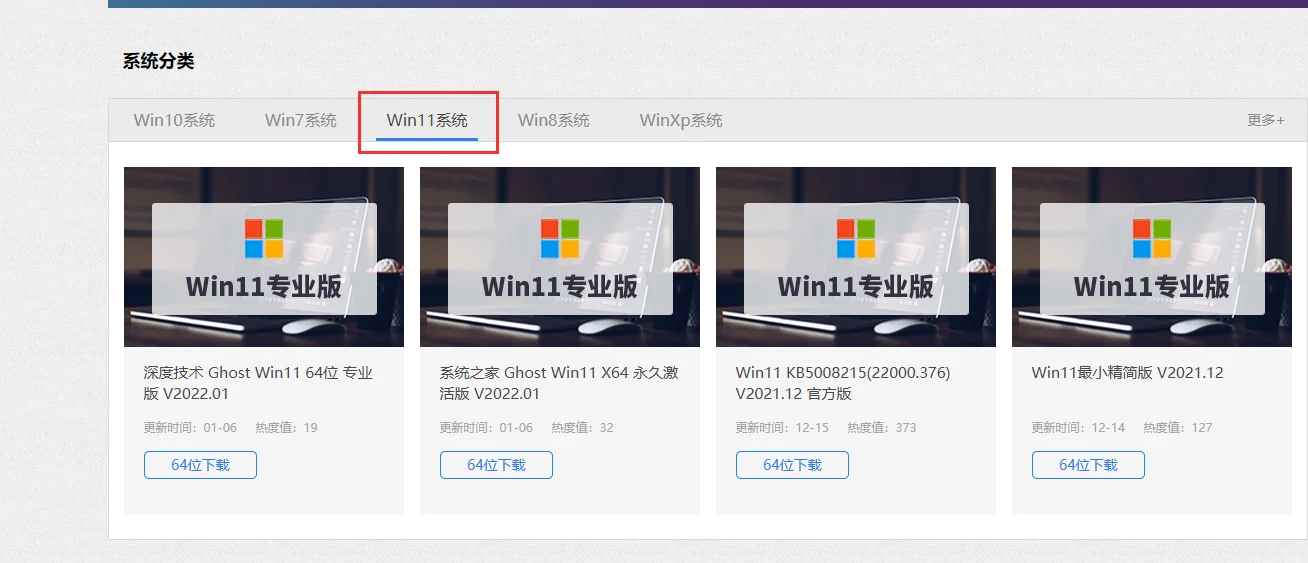
Task: Click Windows logo on KB5008215 card image
Action: (x=856, y=239)
